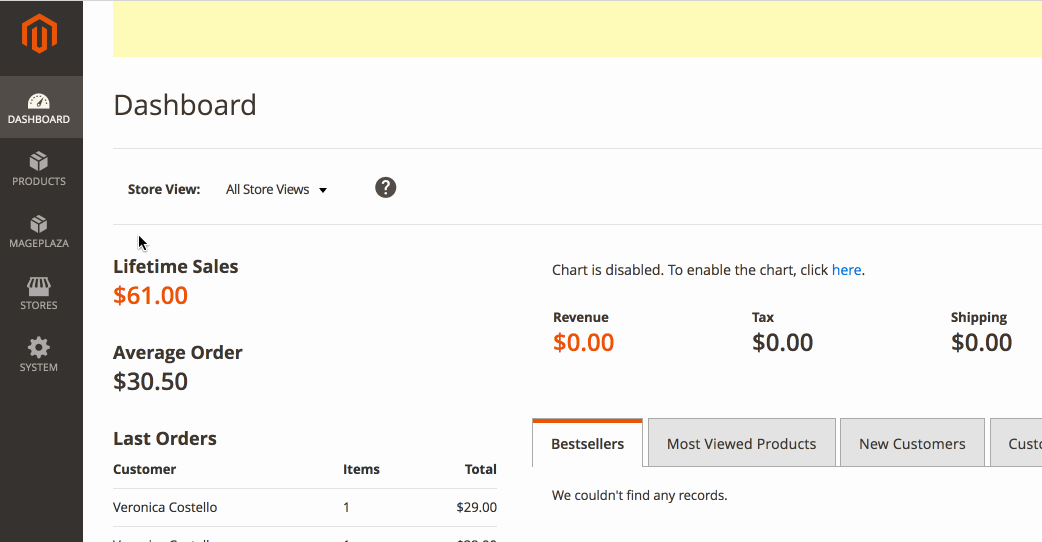Click the dropdown arrow beside All Store Views
Viewport: 1042px width, 542px height.
(x=323, y=191)
